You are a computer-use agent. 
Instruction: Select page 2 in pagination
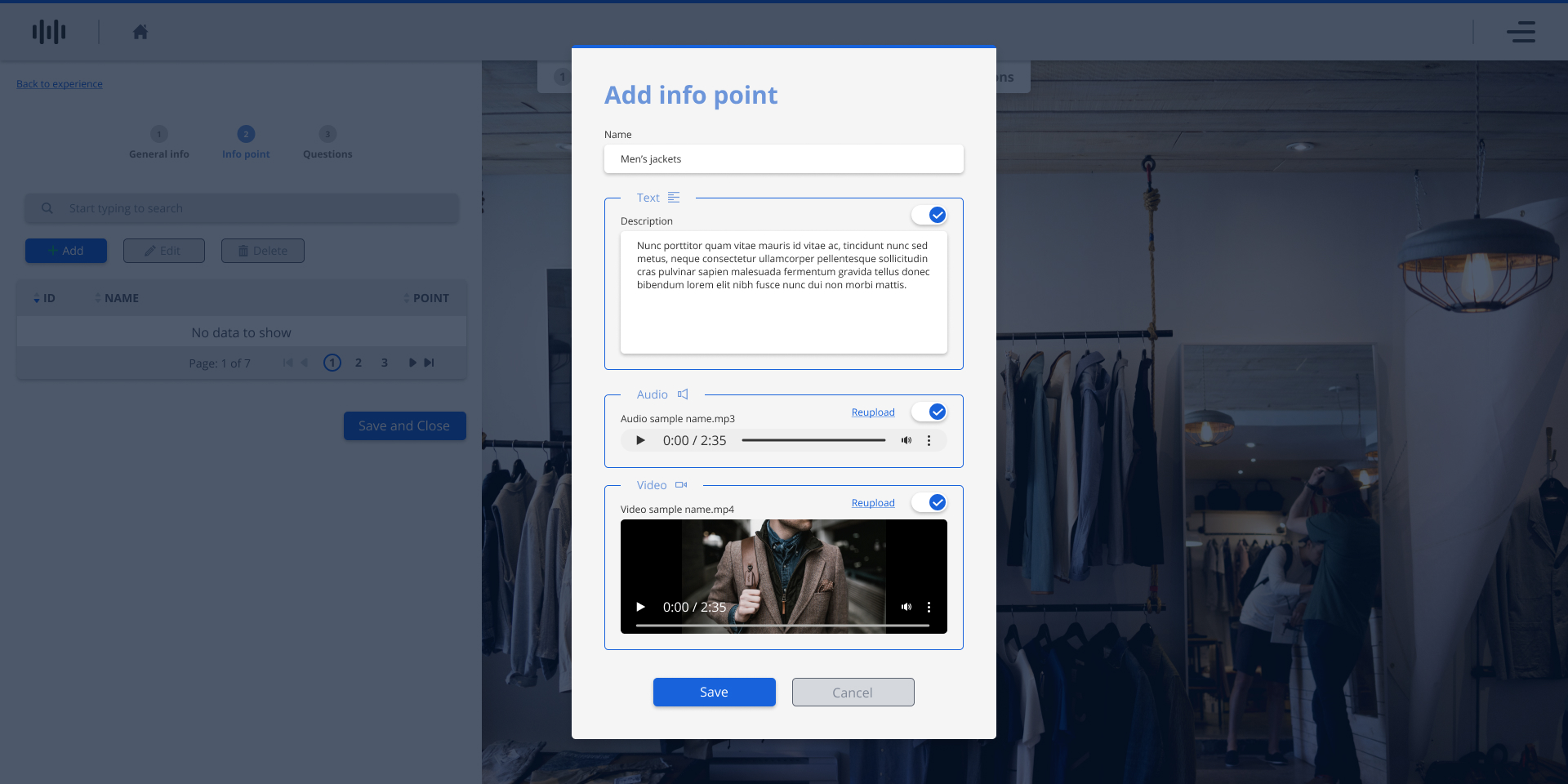(359, 363)
